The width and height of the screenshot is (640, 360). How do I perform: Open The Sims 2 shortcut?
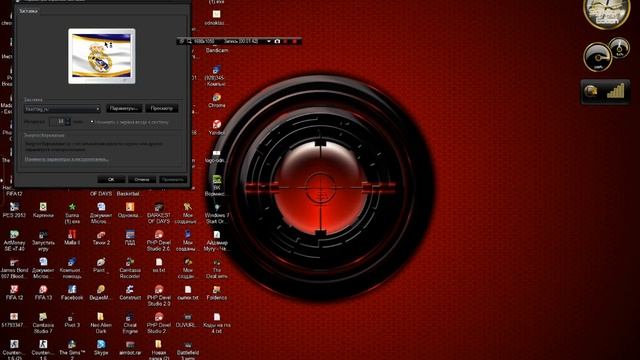click(72, 349)
